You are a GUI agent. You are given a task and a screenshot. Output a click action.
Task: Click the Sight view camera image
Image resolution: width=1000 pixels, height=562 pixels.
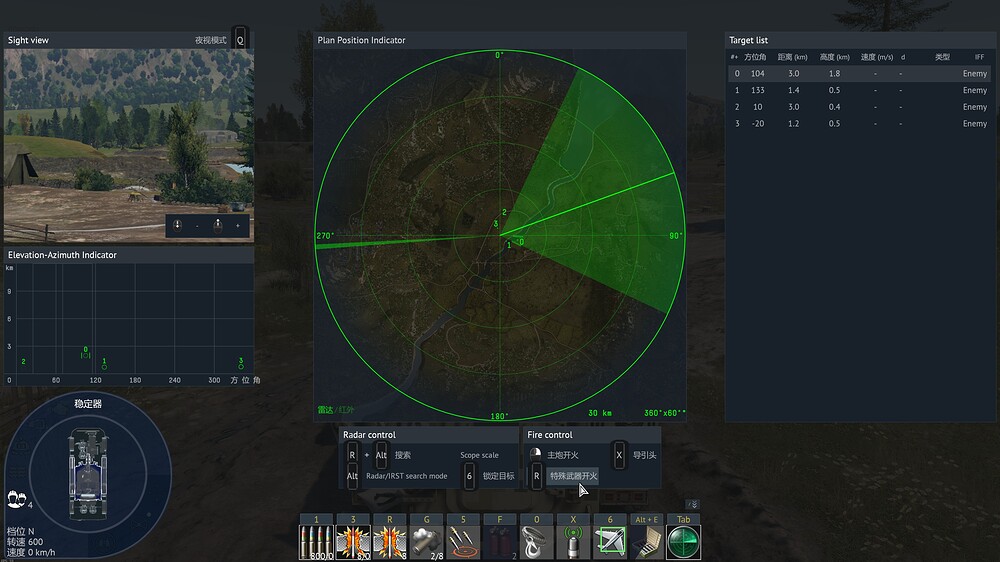pyautogui.click(x=129, y=145)
